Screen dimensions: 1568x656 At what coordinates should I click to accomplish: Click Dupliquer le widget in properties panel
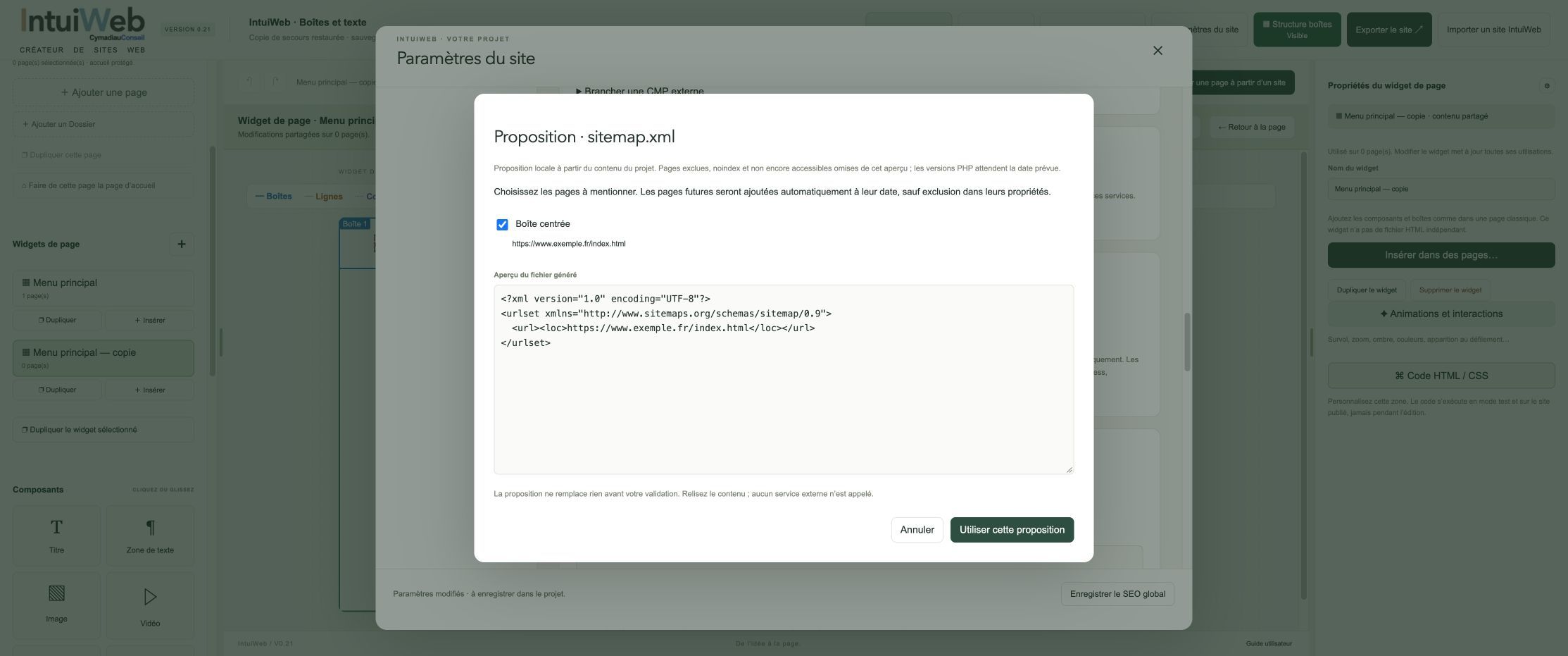pos(1367,290)
